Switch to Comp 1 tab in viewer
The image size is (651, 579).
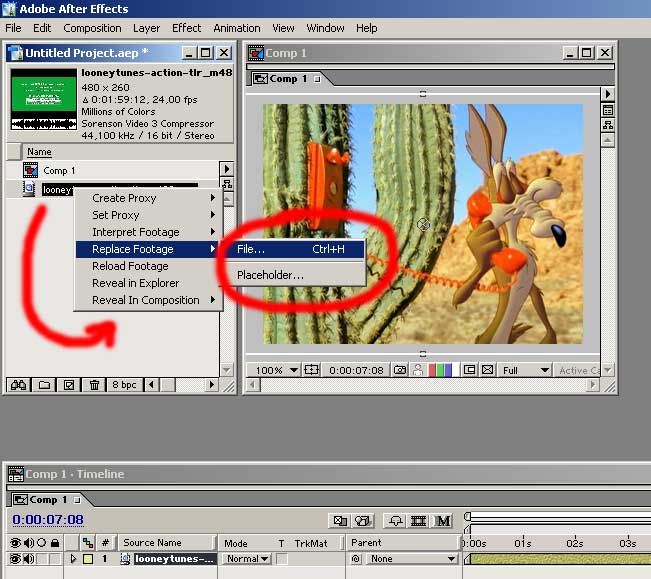pyautogui.click(x=286, y=78)
